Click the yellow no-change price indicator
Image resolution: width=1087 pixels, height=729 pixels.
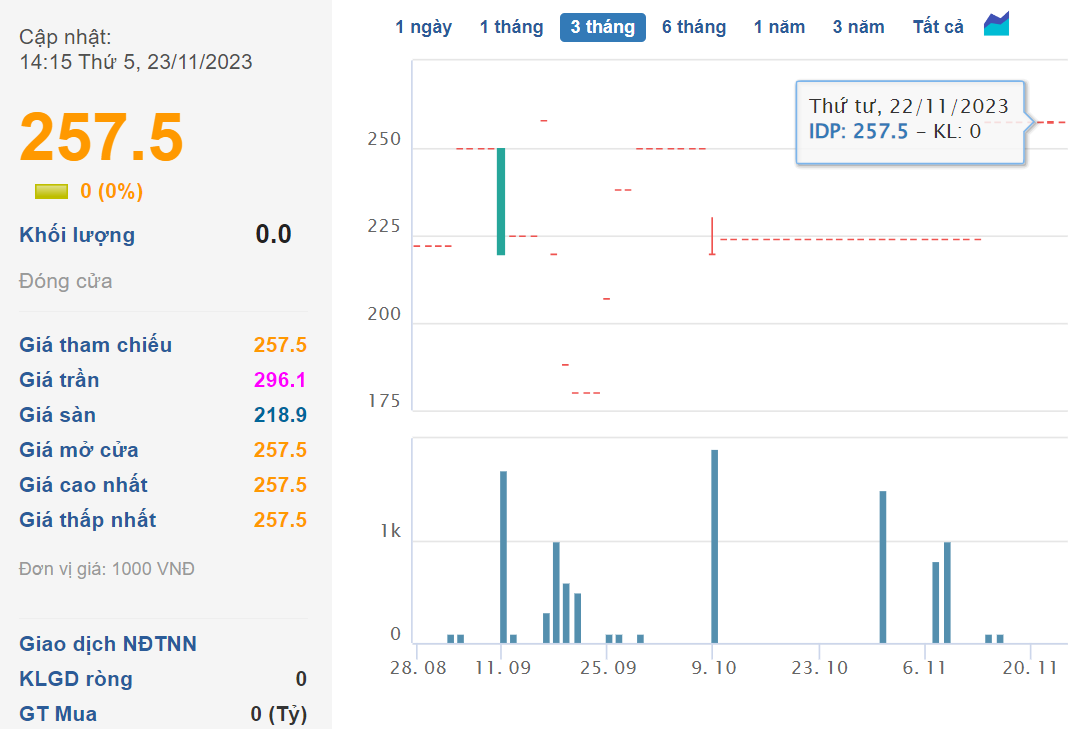(51, 191)
